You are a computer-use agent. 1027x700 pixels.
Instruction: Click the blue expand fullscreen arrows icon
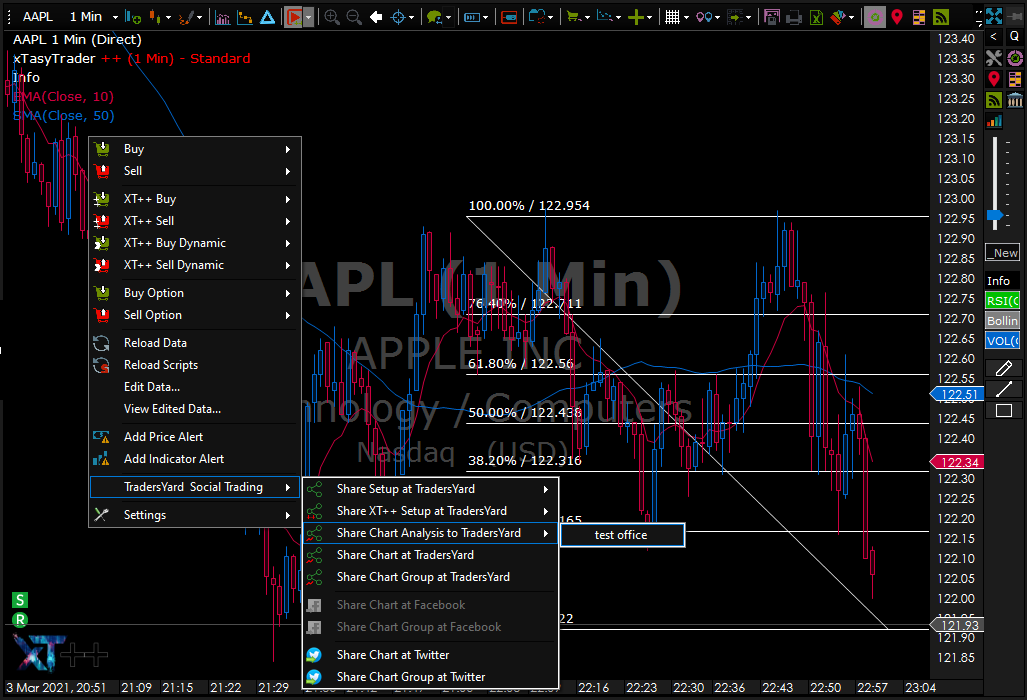(994, 16)
